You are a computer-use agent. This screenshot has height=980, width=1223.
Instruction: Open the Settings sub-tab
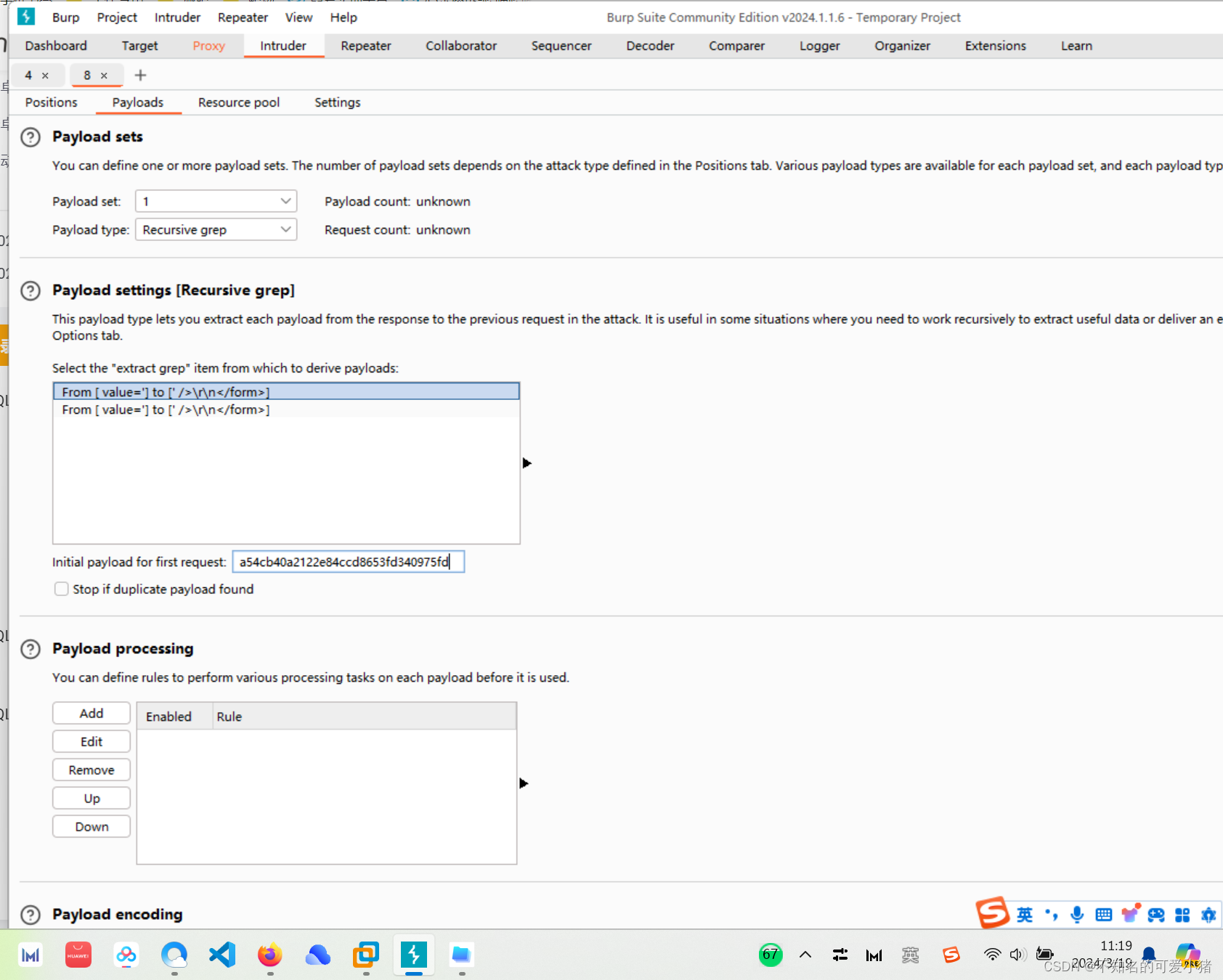[x=337, y=102]
